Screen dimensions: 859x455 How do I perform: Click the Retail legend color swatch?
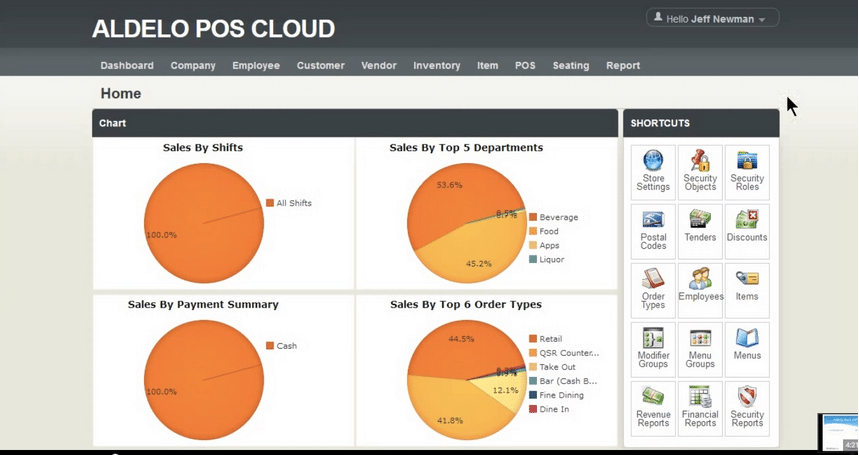[x=533, y=339]
